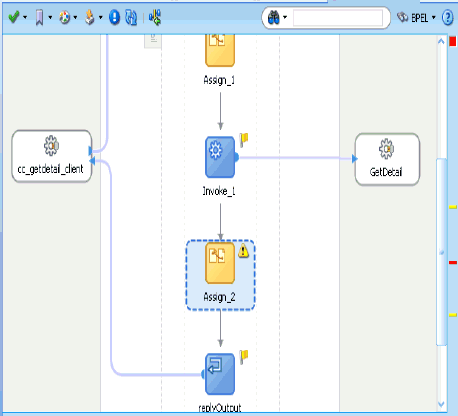458x416 pixels.
Task: Select the Invoke_1 activity icon
Action: 220,157
